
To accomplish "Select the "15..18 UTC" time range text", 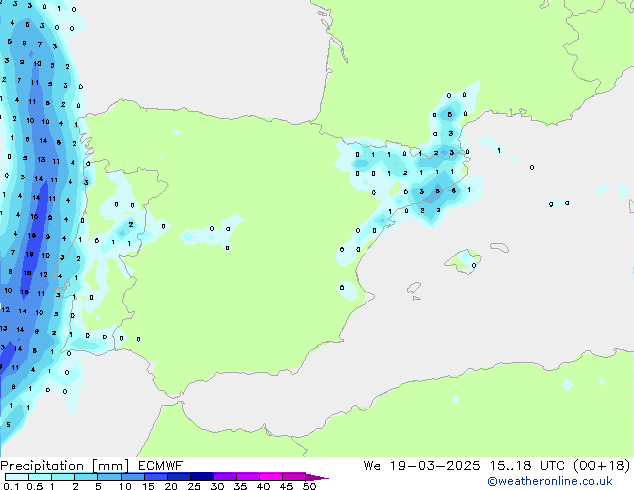I will [x=527, y=466].
